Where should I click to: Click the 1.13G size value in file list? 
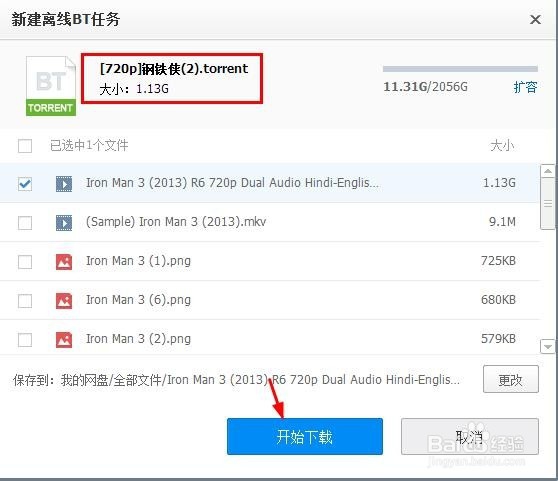(499, 183)
